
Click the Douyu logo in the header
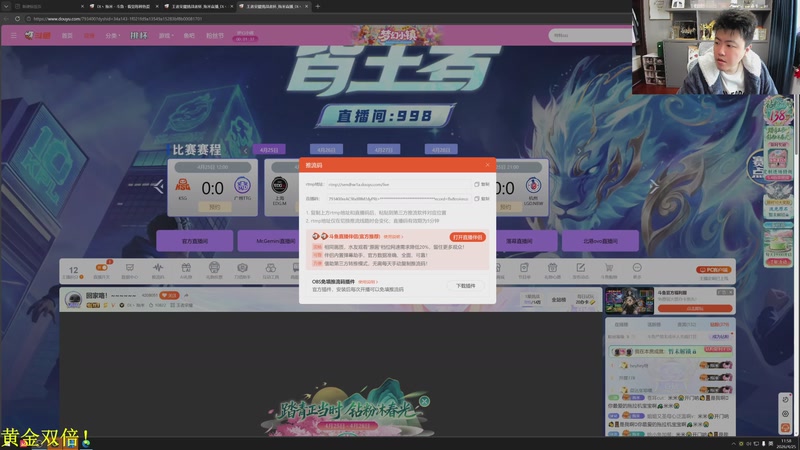click(x=38, y=35)
